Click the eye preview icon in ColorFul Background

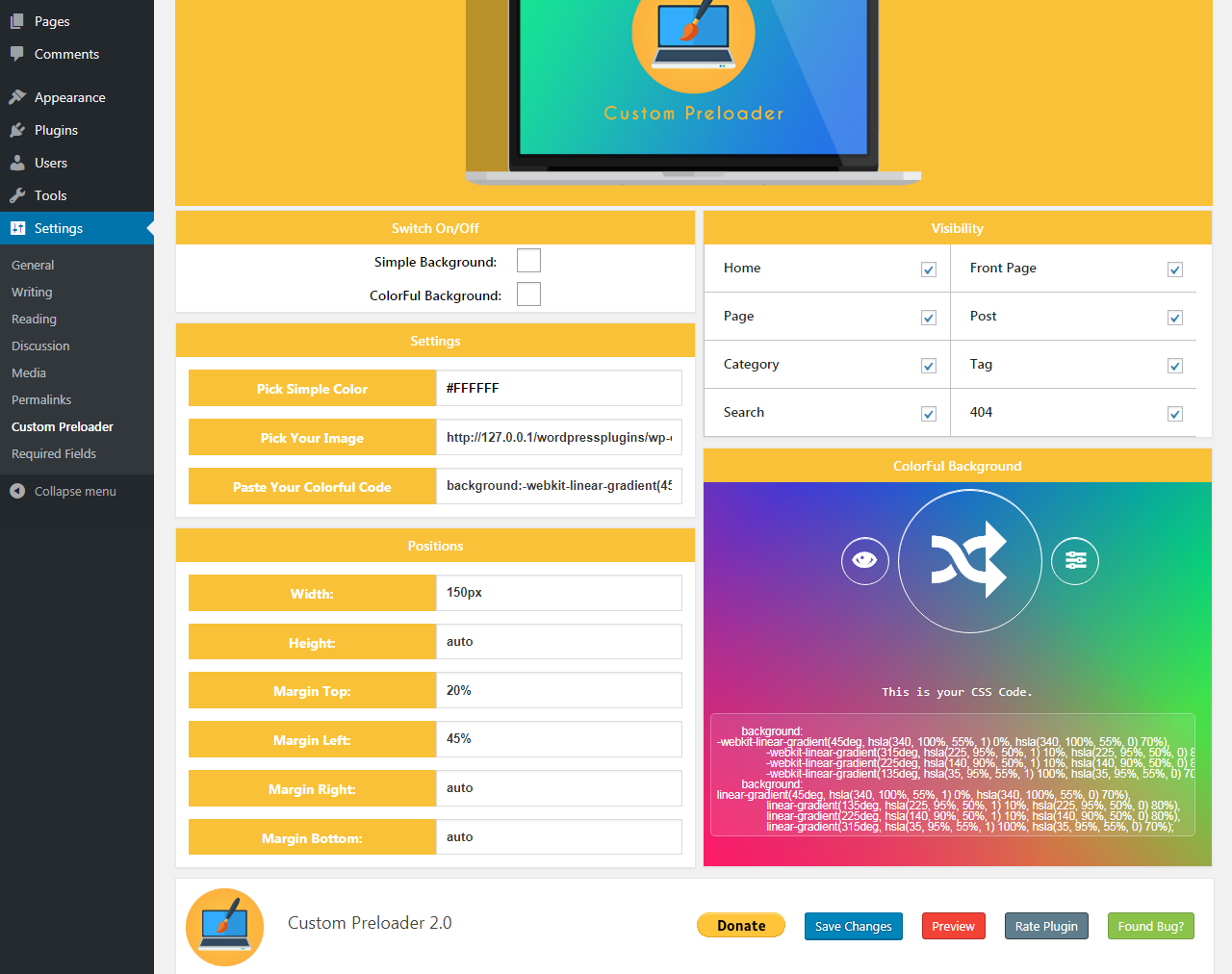point(864,561)
